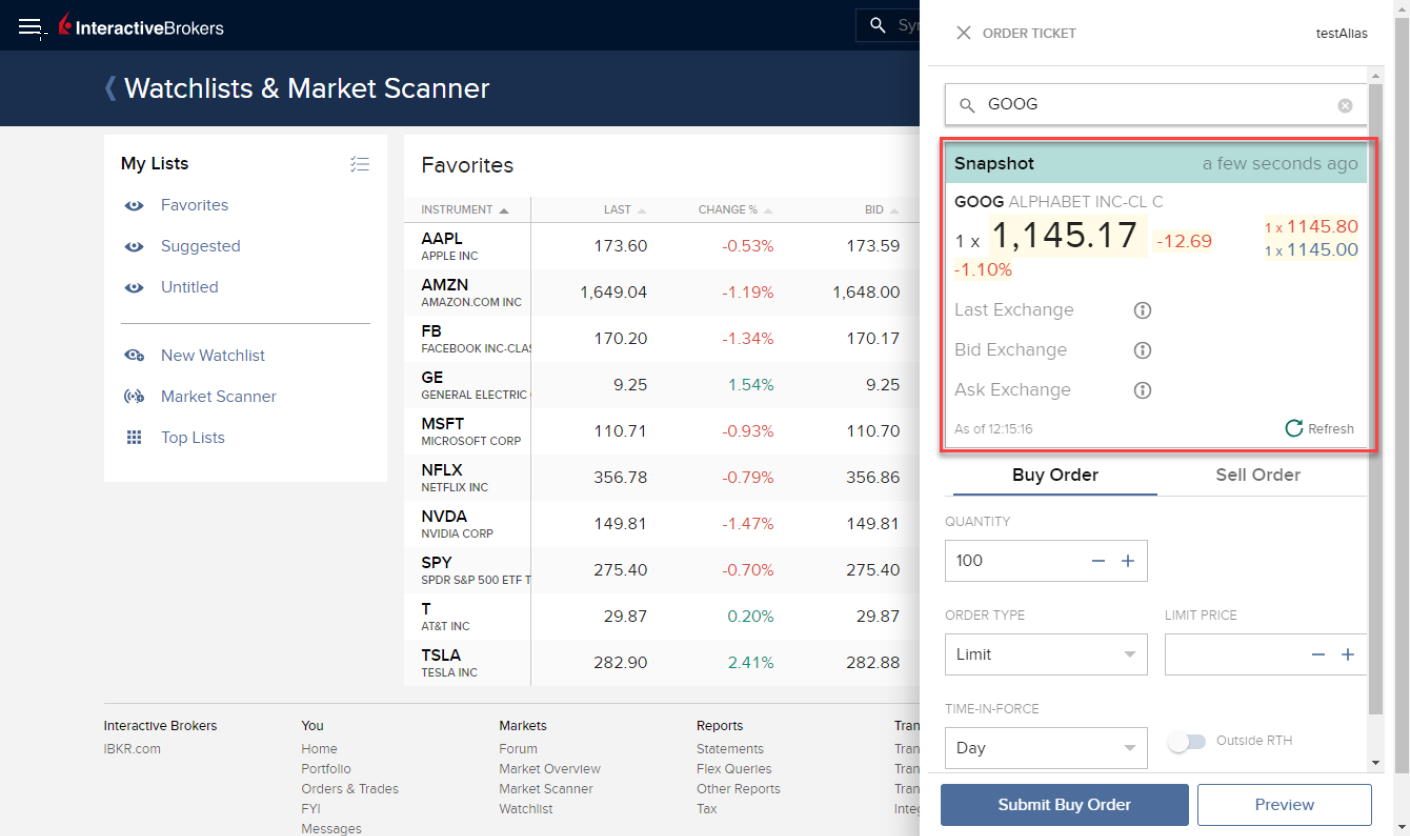Open the Untitled watchlist

(190, 287)
